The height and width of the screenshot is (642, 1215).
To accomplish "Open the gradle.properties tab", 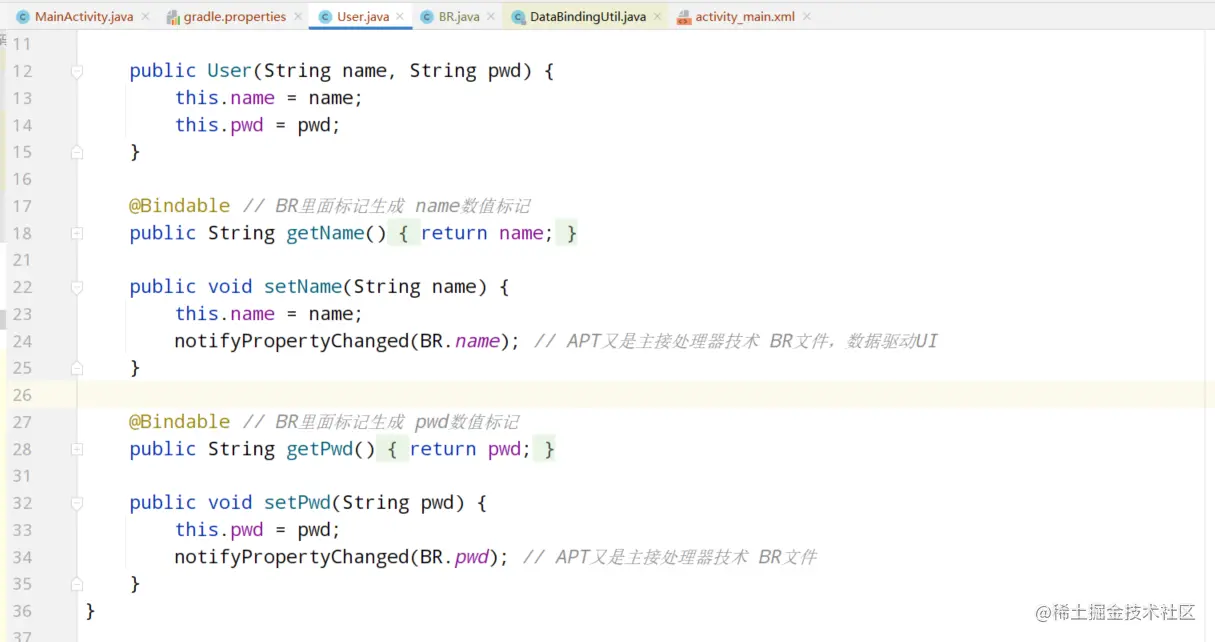I will (x=234, y=17).
